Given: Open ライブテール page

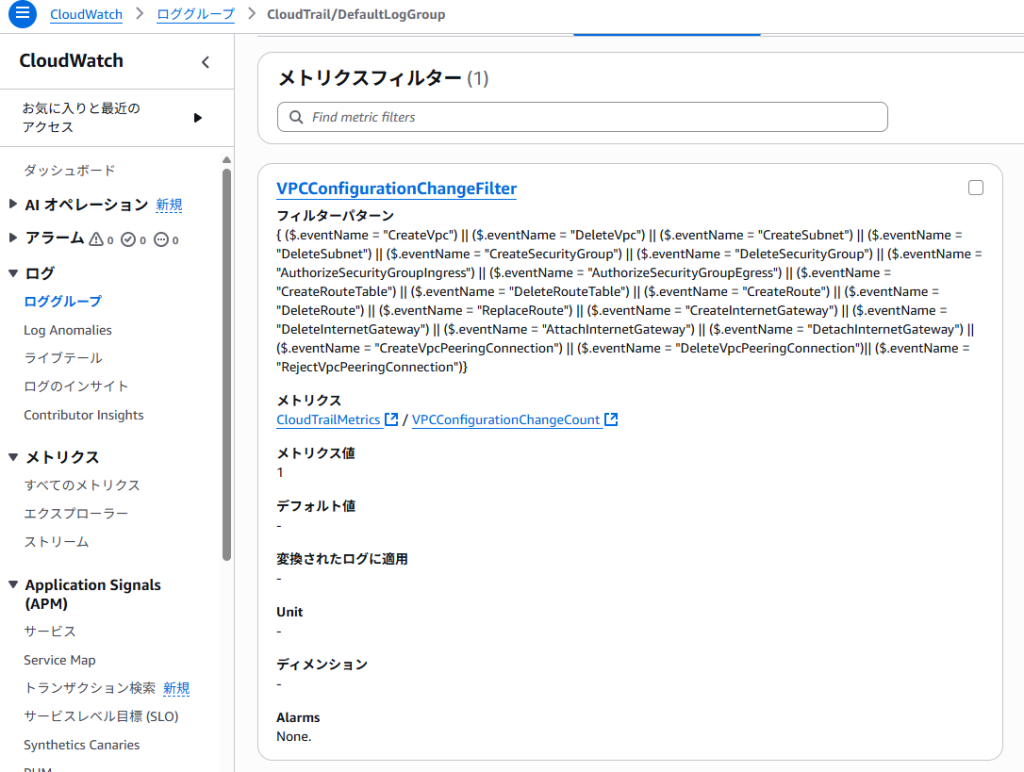Looking at the screenshot, I should point(63,358).
